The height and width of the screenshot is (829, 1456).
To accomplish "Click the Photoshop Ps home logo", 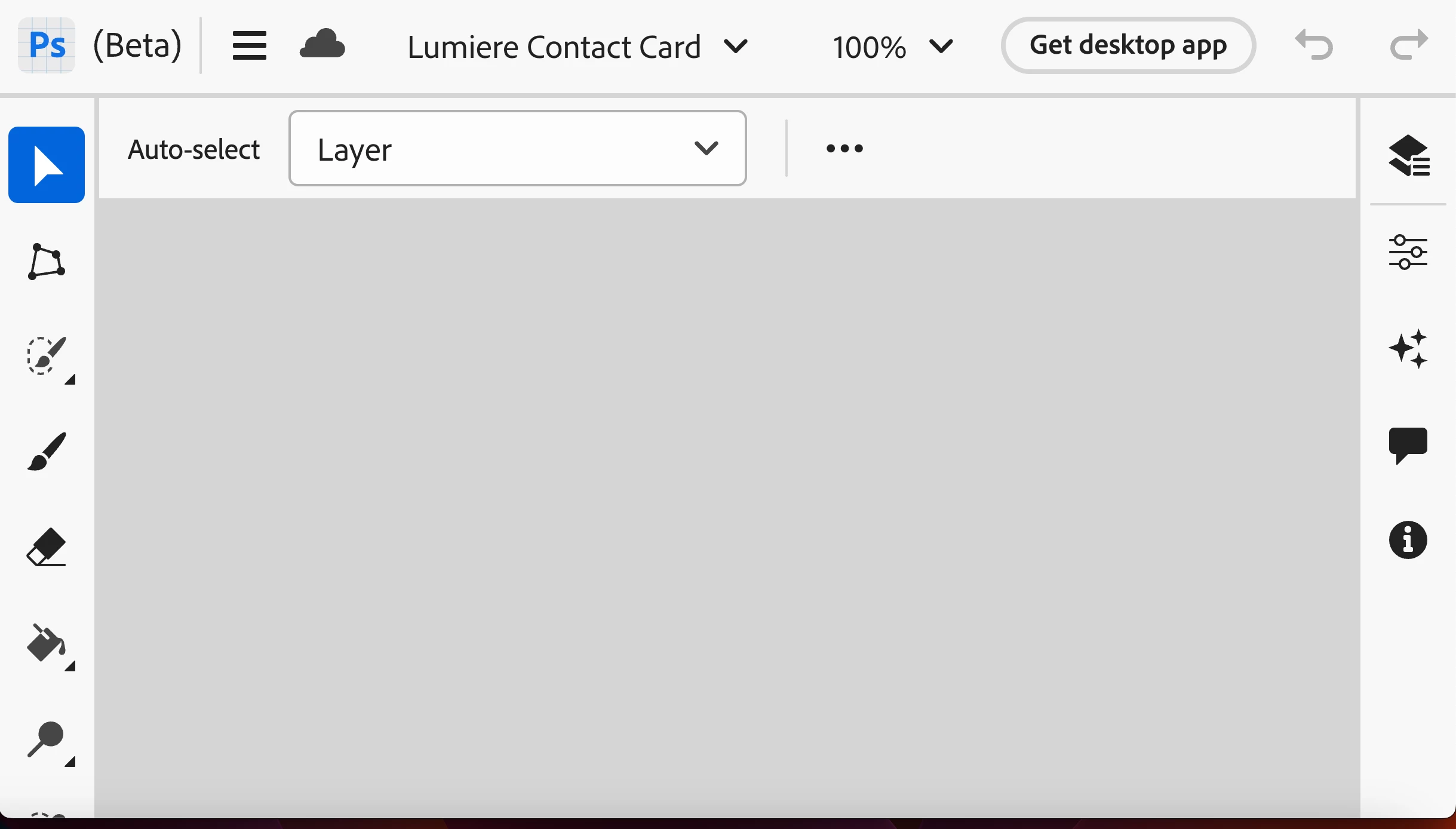I will 47,45.
